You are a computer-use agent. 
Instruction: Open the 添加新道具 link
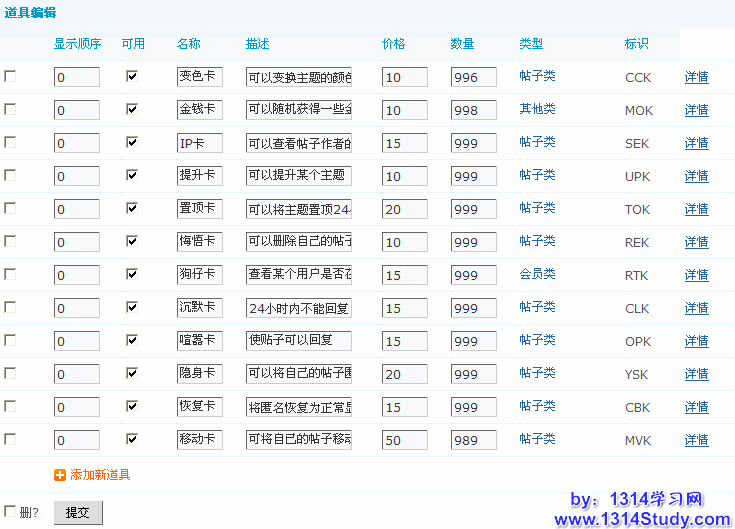(100, 475)
